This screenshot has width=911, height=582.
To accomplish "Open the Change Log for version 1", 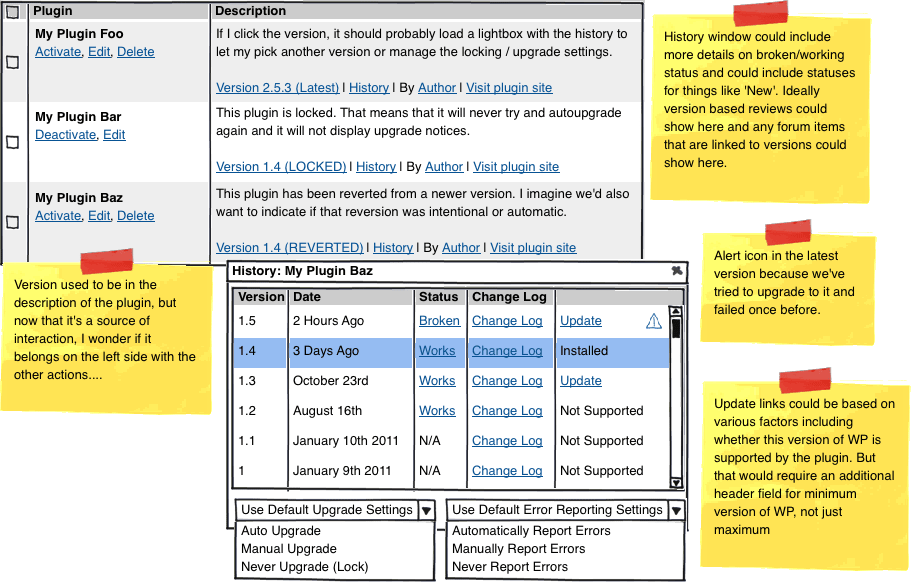I will point(507,471).
